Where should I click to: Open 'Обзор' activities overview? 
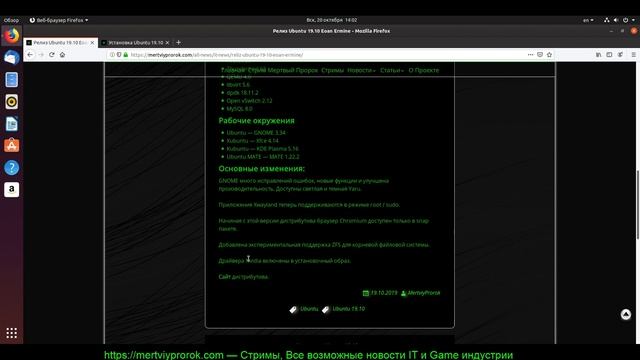coord(11,20)
